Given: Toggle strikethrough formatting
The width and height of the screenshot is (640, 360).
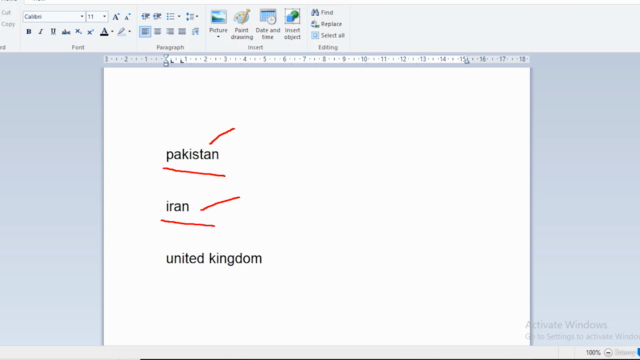Looking at the screenshot, I should (66, 31).
